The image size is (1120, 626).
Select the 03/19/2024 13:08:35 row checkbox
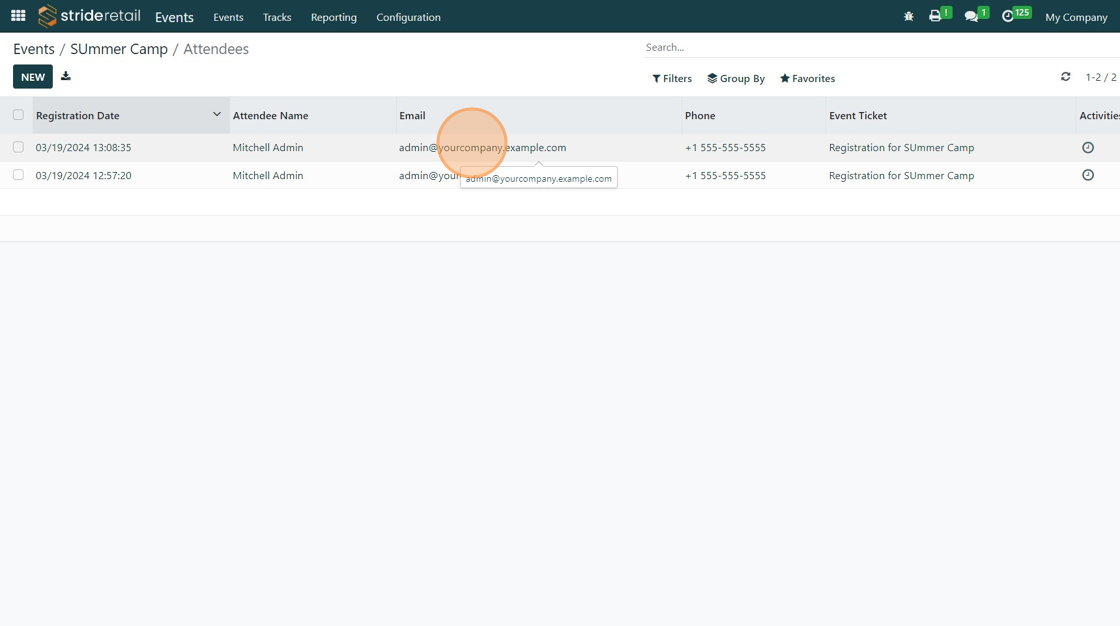point(19,146)
